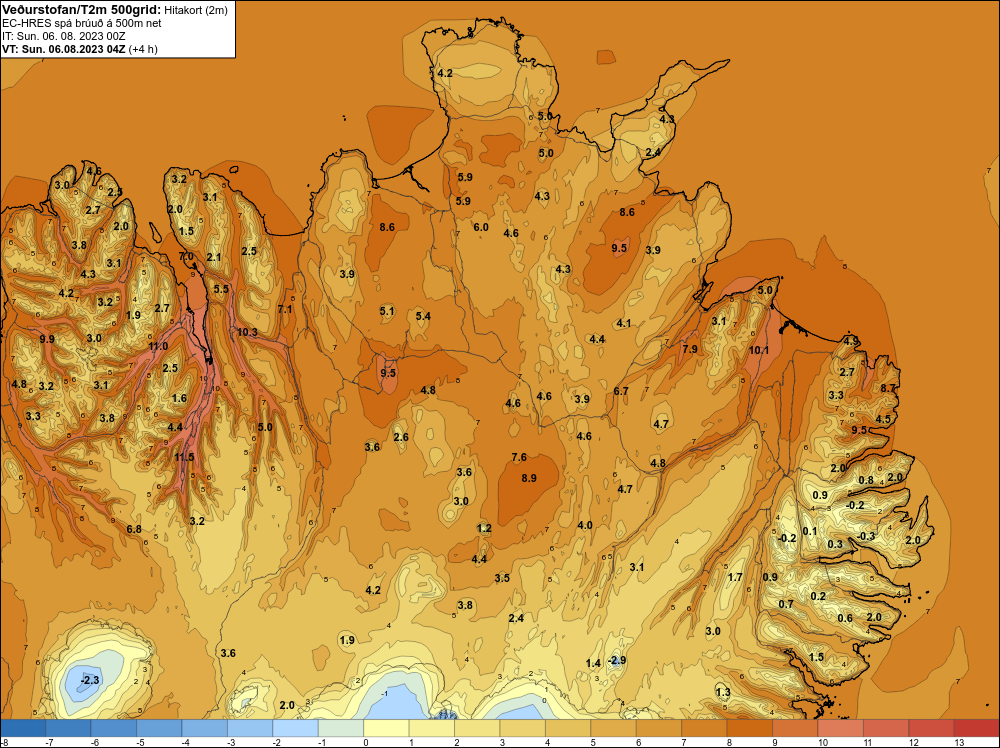Click the legend swatch between 12 and 13
This screenshot has height=748, width=1000.
(930, 728)
